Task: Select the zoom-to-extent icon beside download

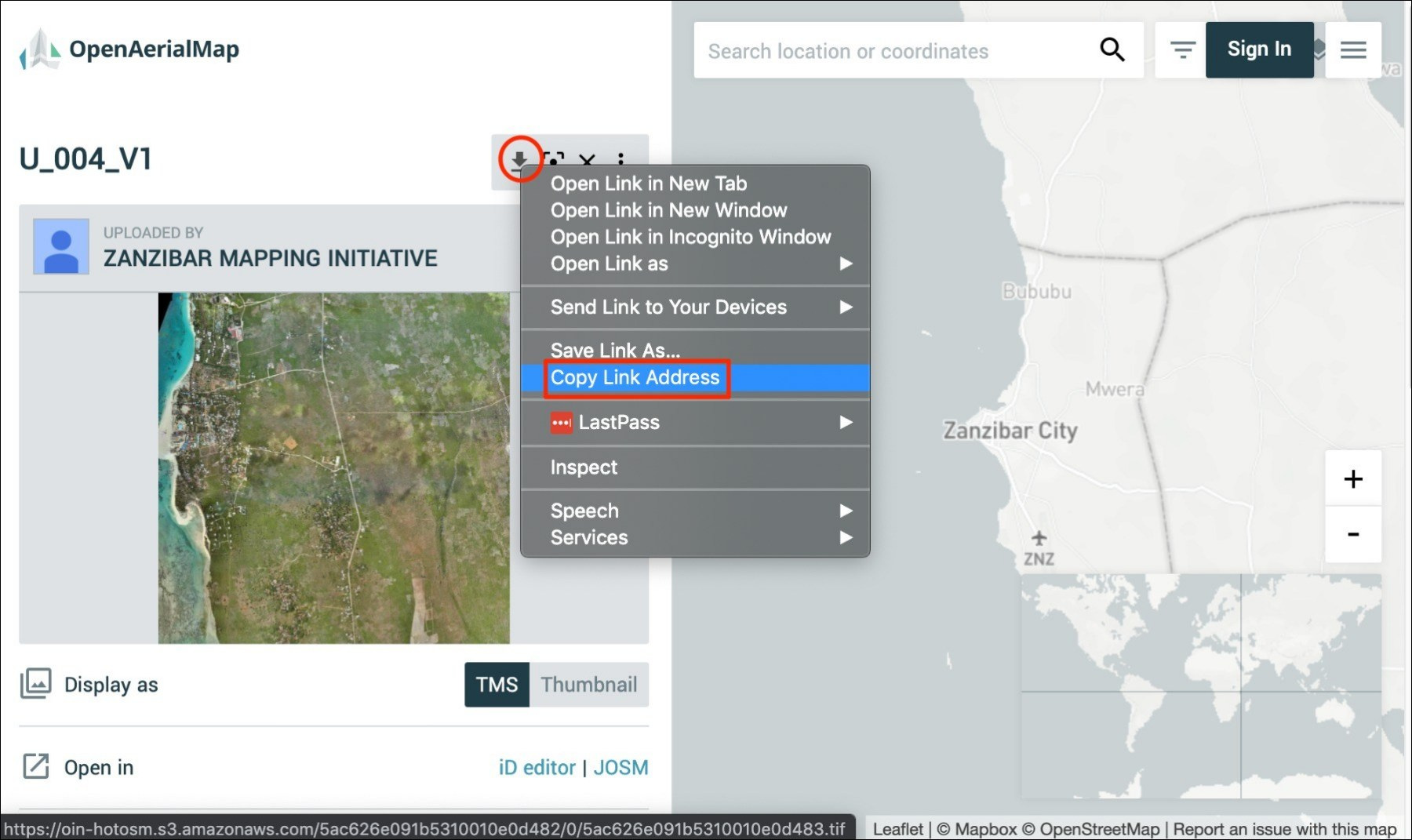Action: pos(555,159)
